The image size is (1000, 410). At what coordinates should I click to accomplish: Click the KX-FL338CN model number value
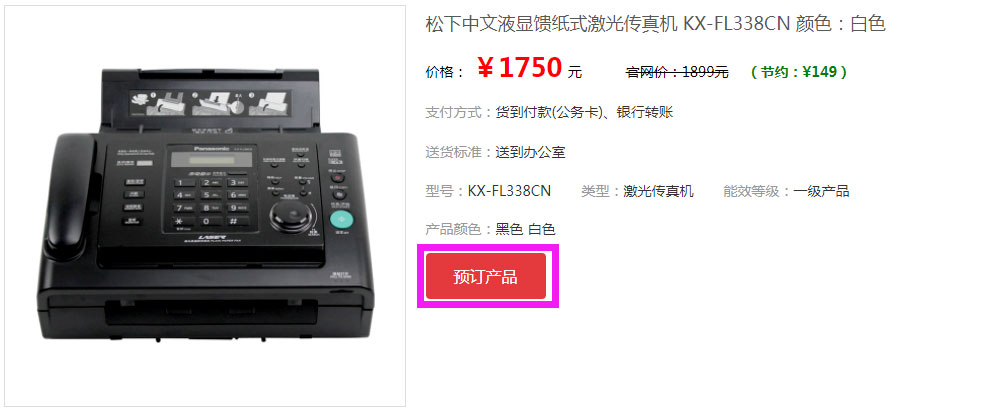pos(509,191)
